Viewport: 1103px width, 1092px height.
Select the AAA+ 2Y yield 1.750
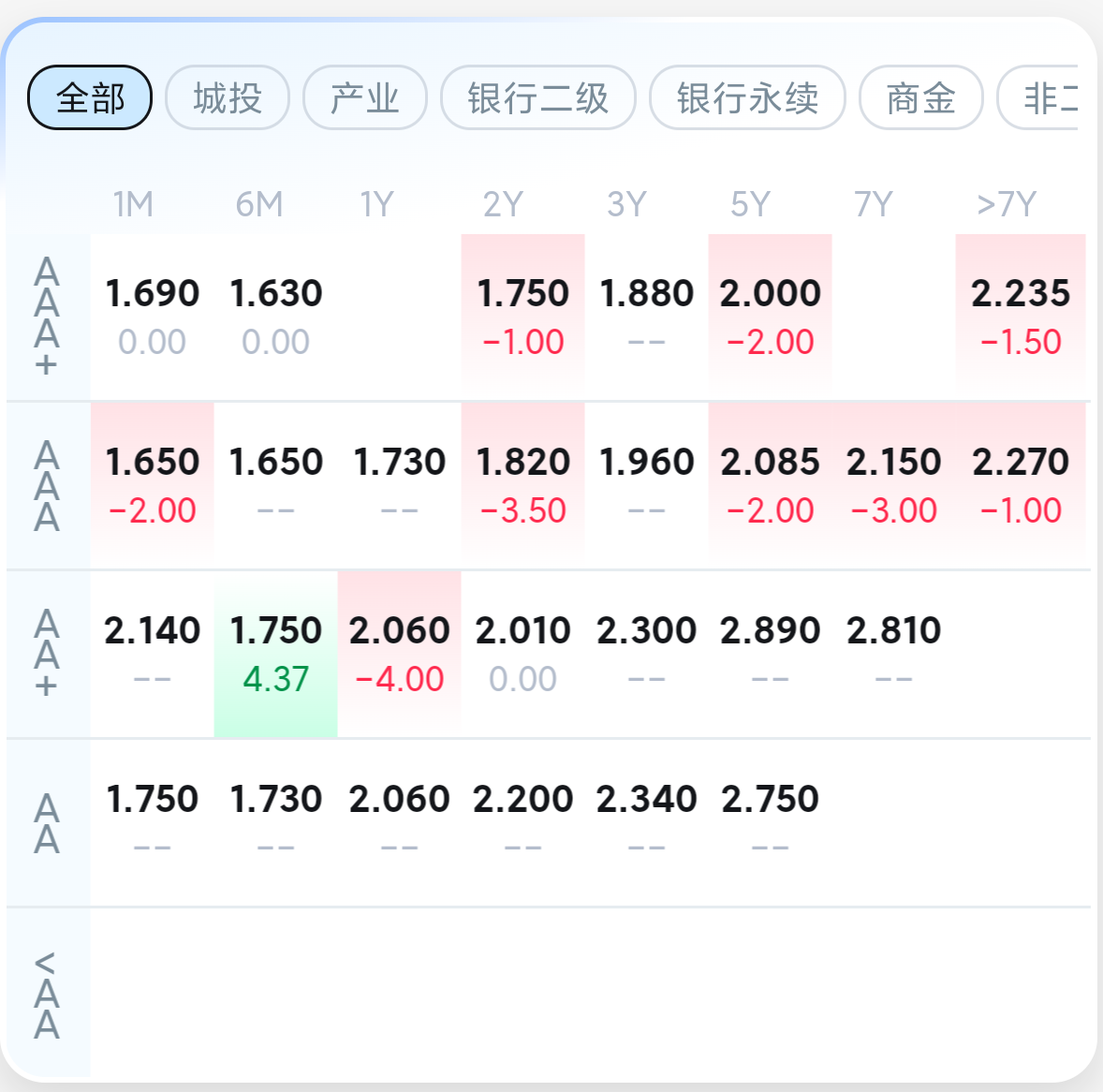click(522, 317)
